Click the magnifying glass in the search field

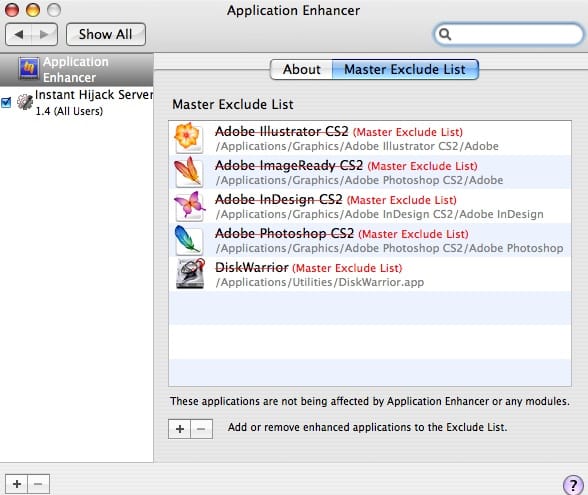[x=445, y=34]
